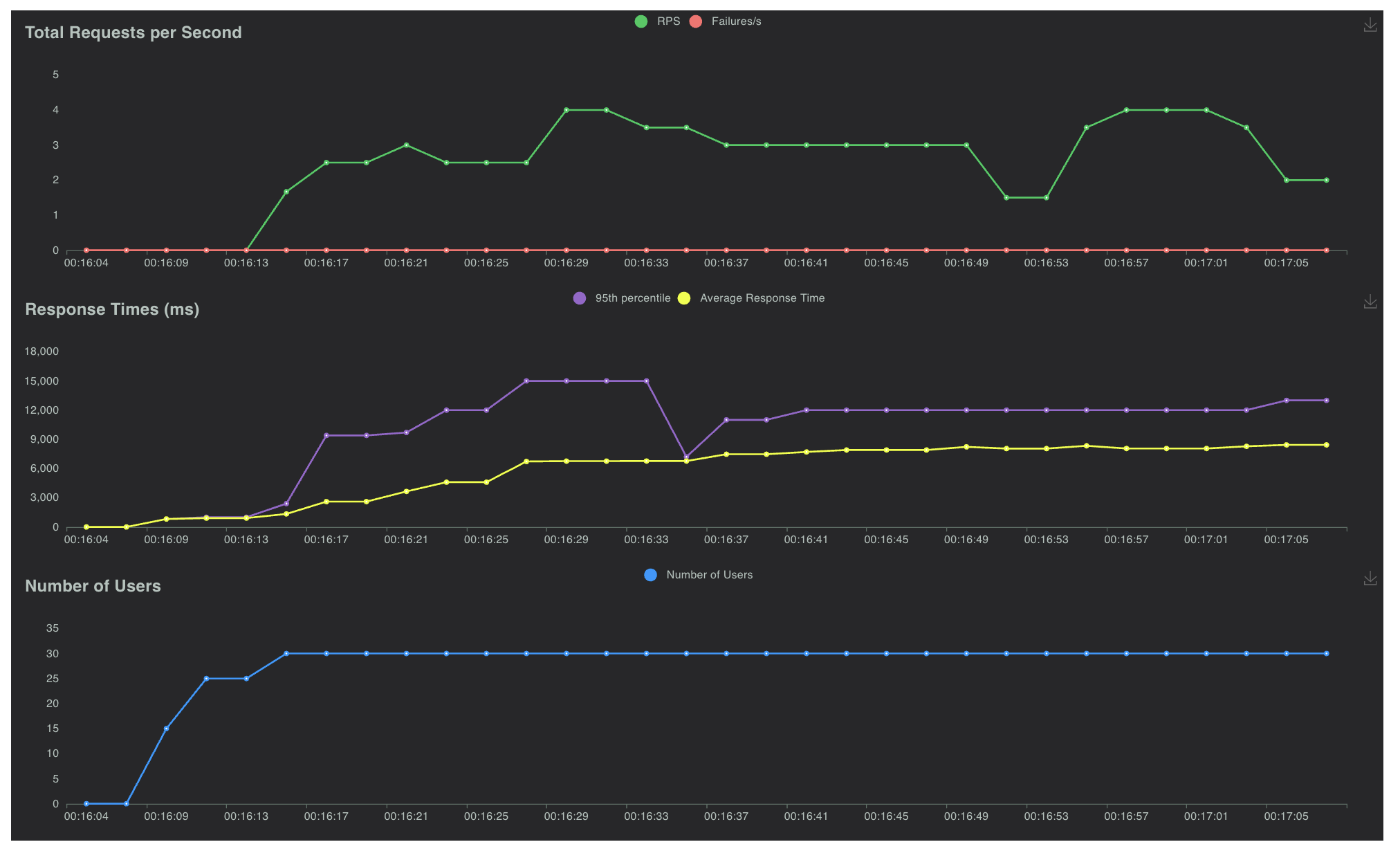This screenshot has height=851, width=1400.
Task: Select Number of Users point at 15 users
Action: tap(166, 729)
